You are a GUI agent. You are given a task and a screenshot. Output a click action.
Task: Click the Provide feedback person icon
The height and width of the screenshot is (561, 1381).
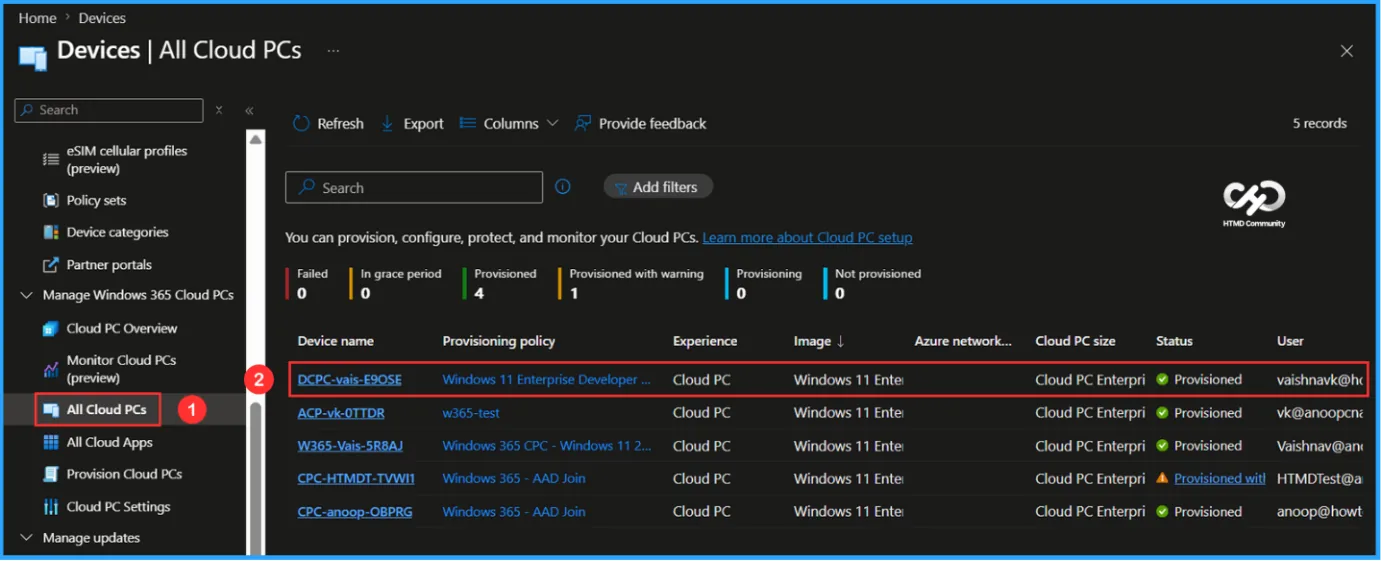583,123
